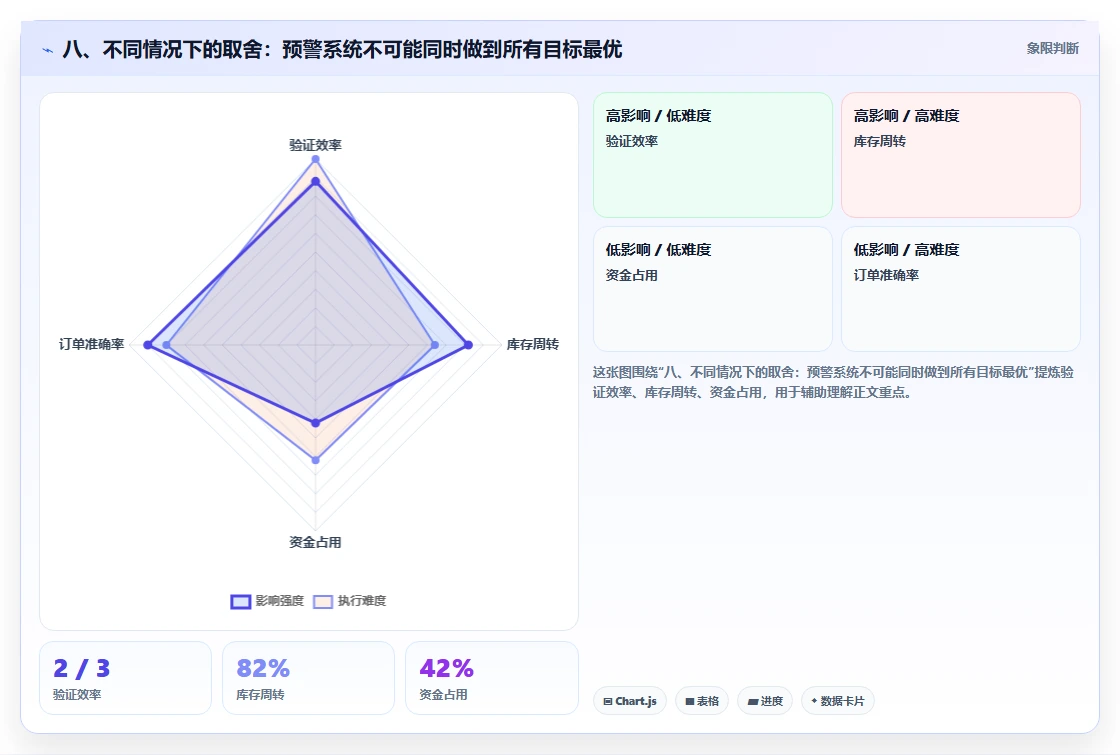Click the 验证效率 label under 2 / 3
Viewport: 1120px width, 755px height.
tap(77, 694)
